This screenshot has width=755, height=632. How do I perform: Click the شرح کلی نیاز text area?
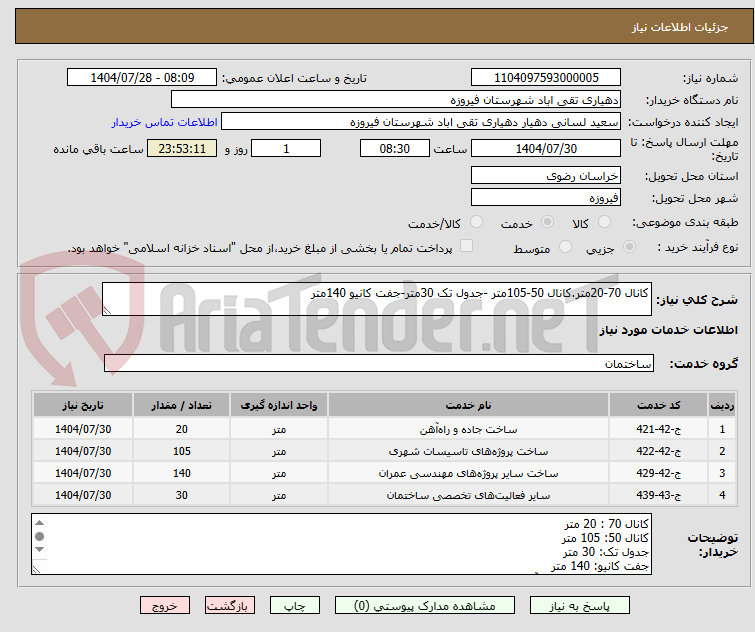(377, 299)
